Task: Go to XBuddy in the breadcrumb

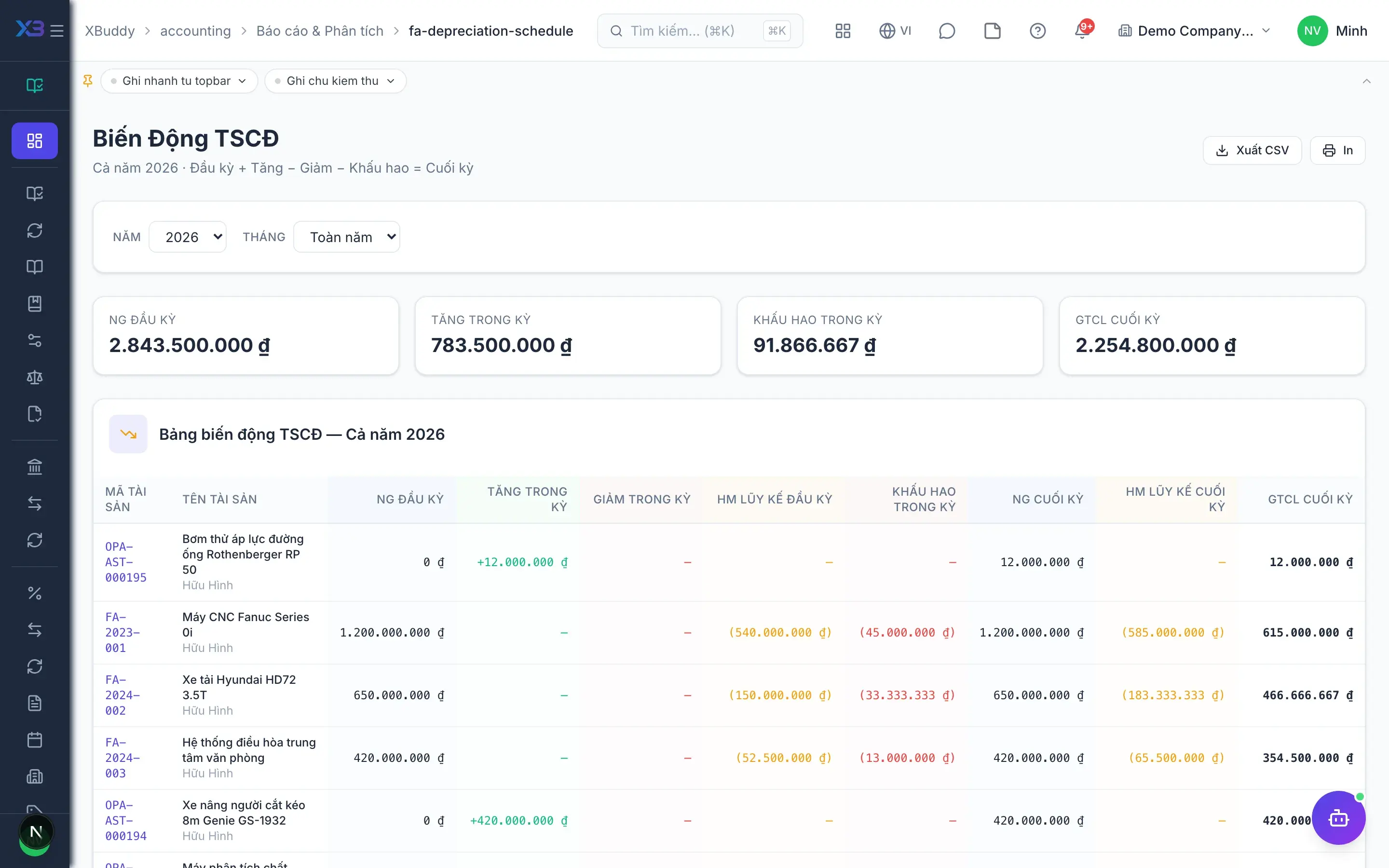Action: click(x=109, y=30)
